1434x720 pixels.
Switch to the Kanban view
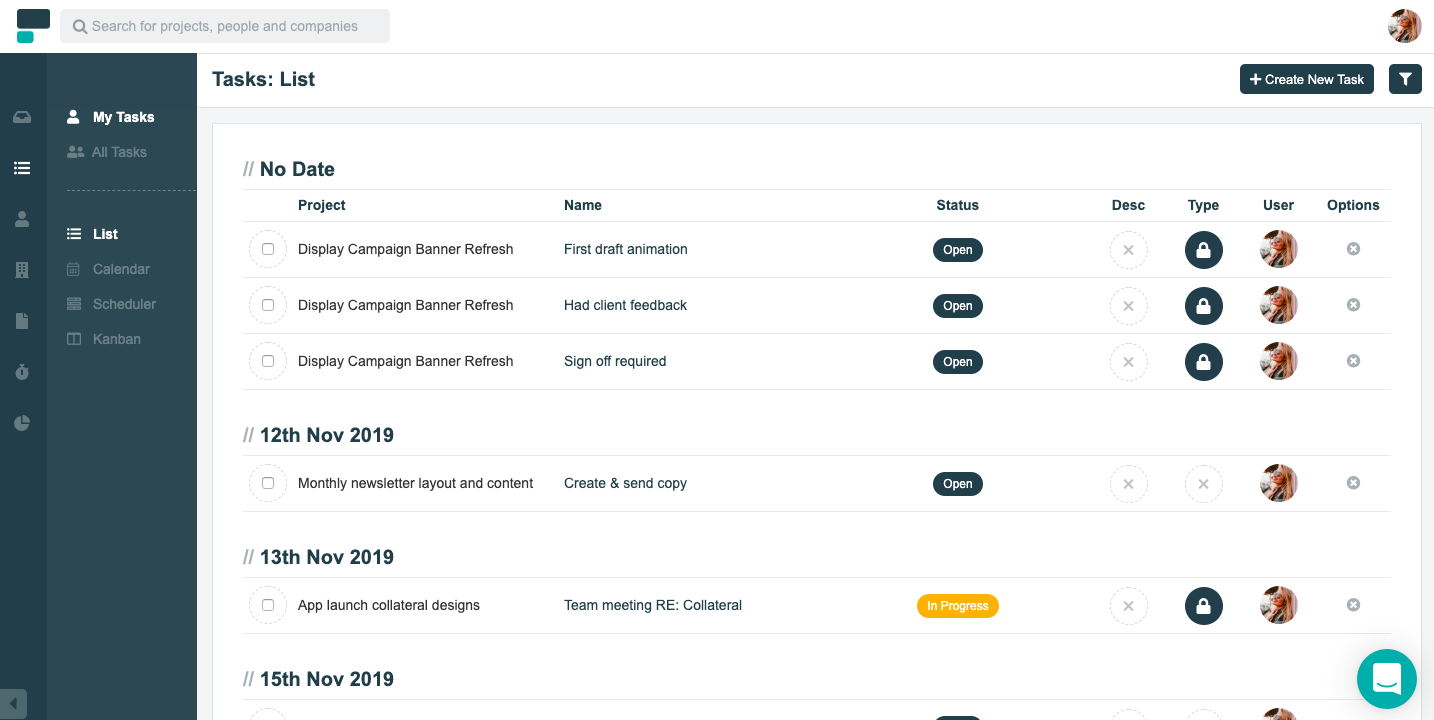tap(104, 339)
